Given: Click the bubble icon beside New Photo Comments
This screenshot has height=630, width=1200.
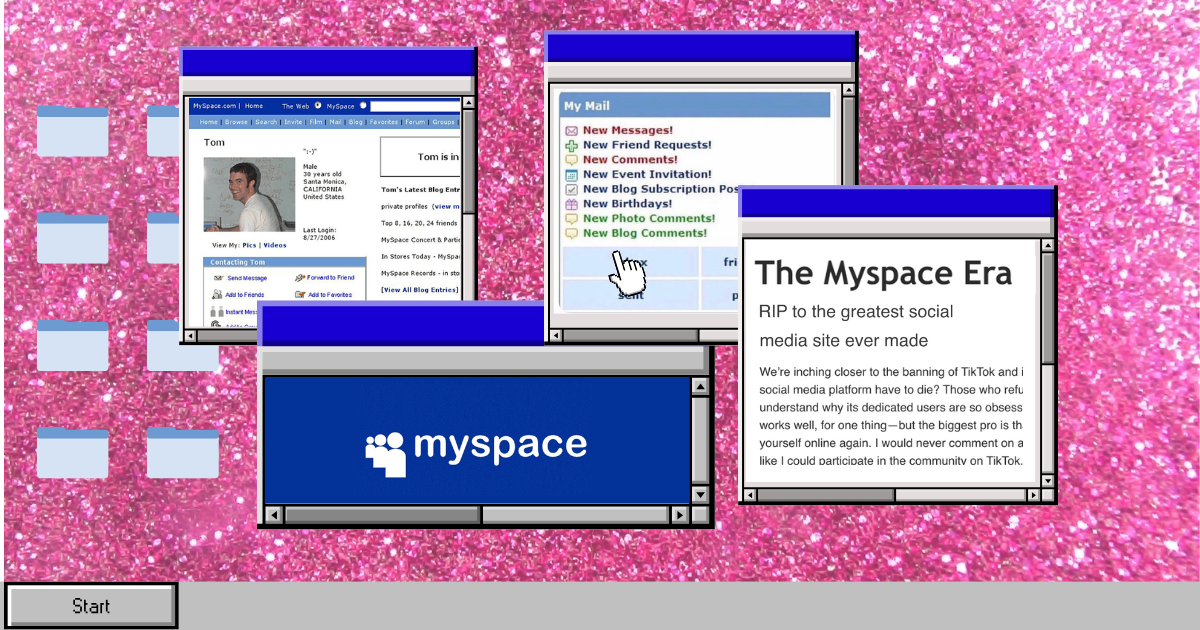Looking at the screenshot, I should pyautogui.click(x=571, y=218).
